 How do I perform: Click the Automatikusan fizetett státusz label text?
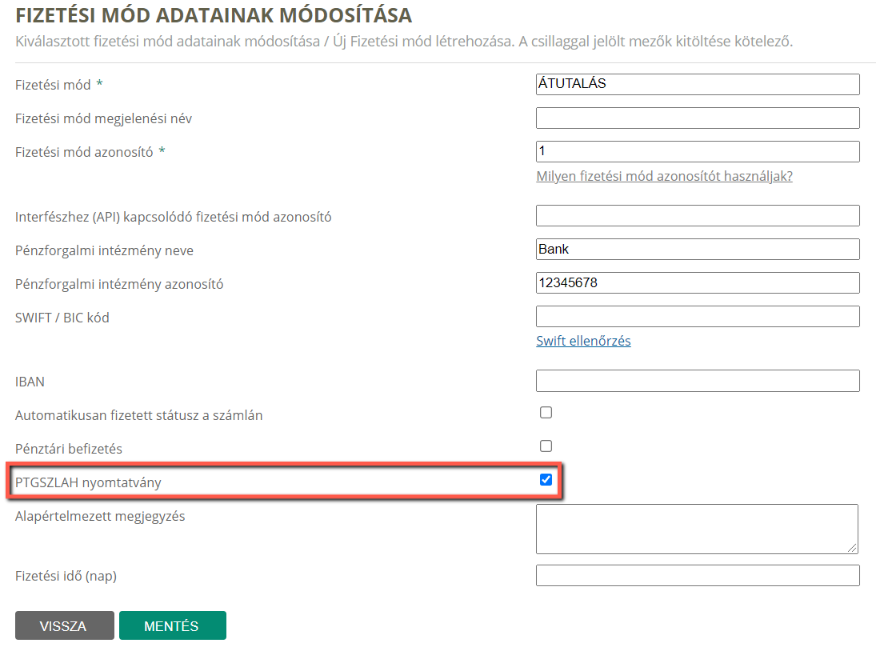tap(139, 415)
